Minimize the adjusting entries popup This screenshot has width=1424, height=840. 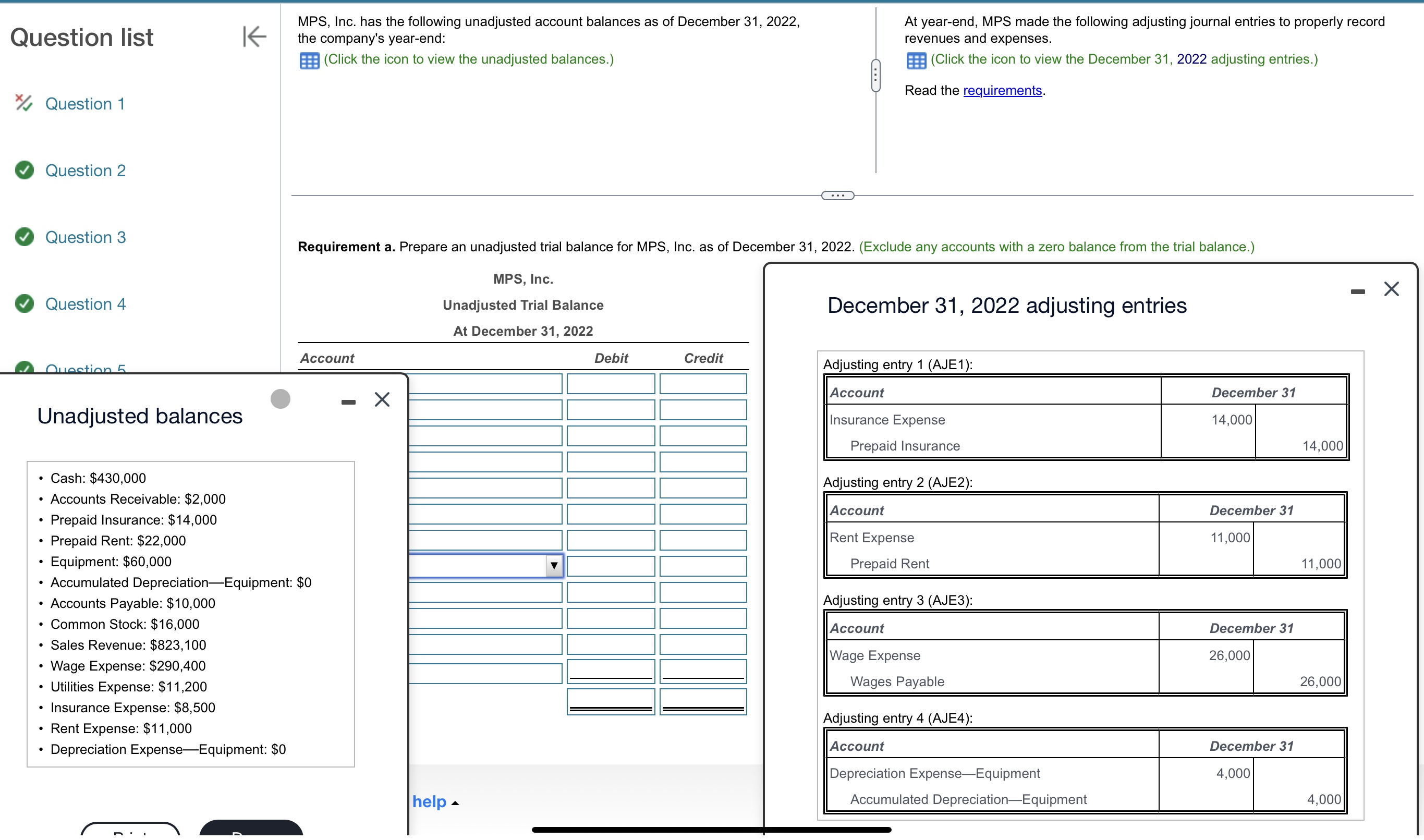(1357, 291)
